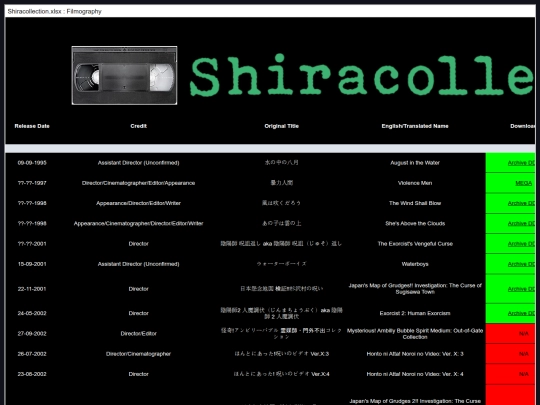
Task: Open Archive link for She's Above the Clouds
Action: pyautogui.click(x=521, y=224)
